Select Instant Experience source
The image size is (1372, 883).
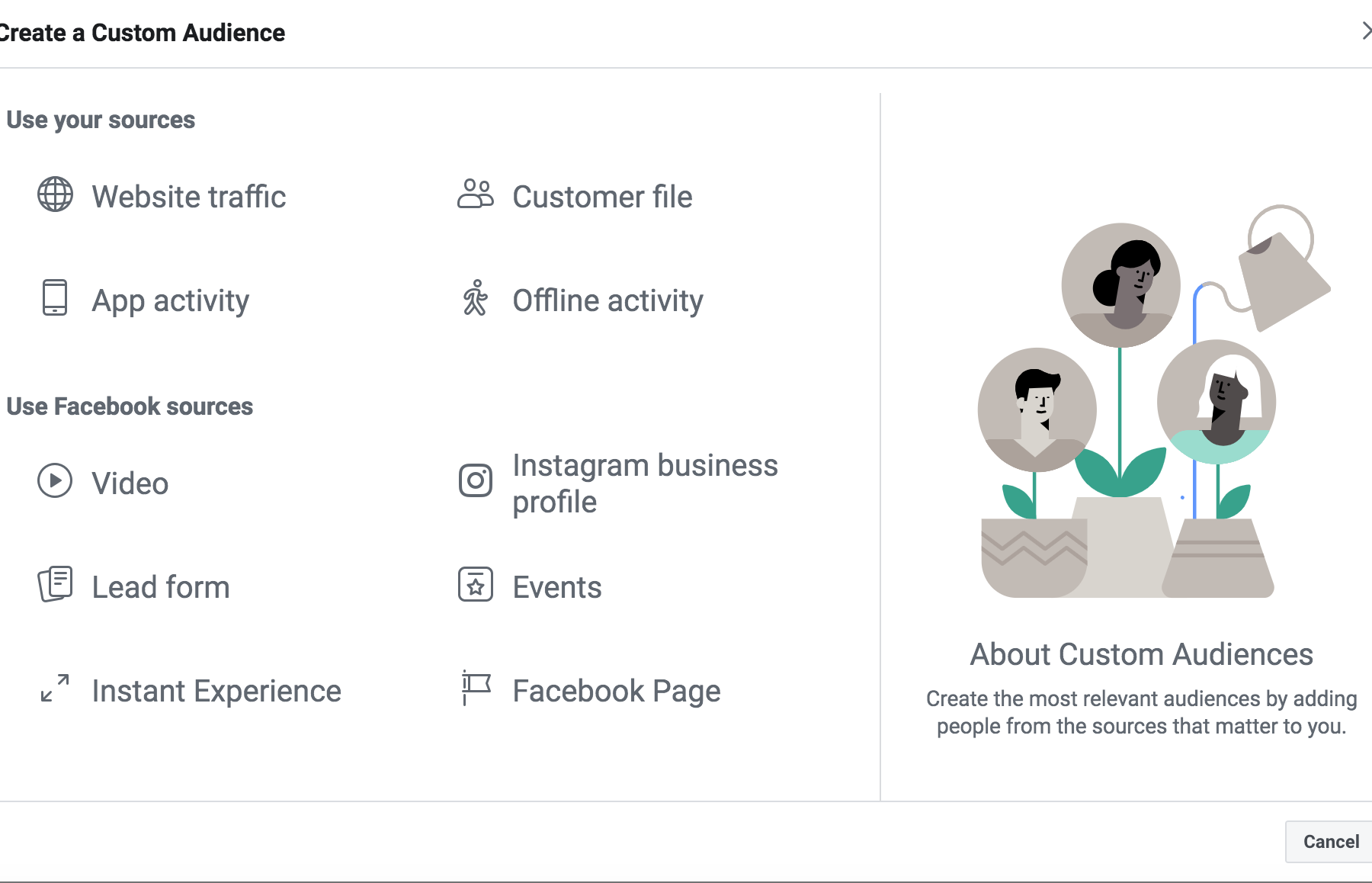coord(216,691)
